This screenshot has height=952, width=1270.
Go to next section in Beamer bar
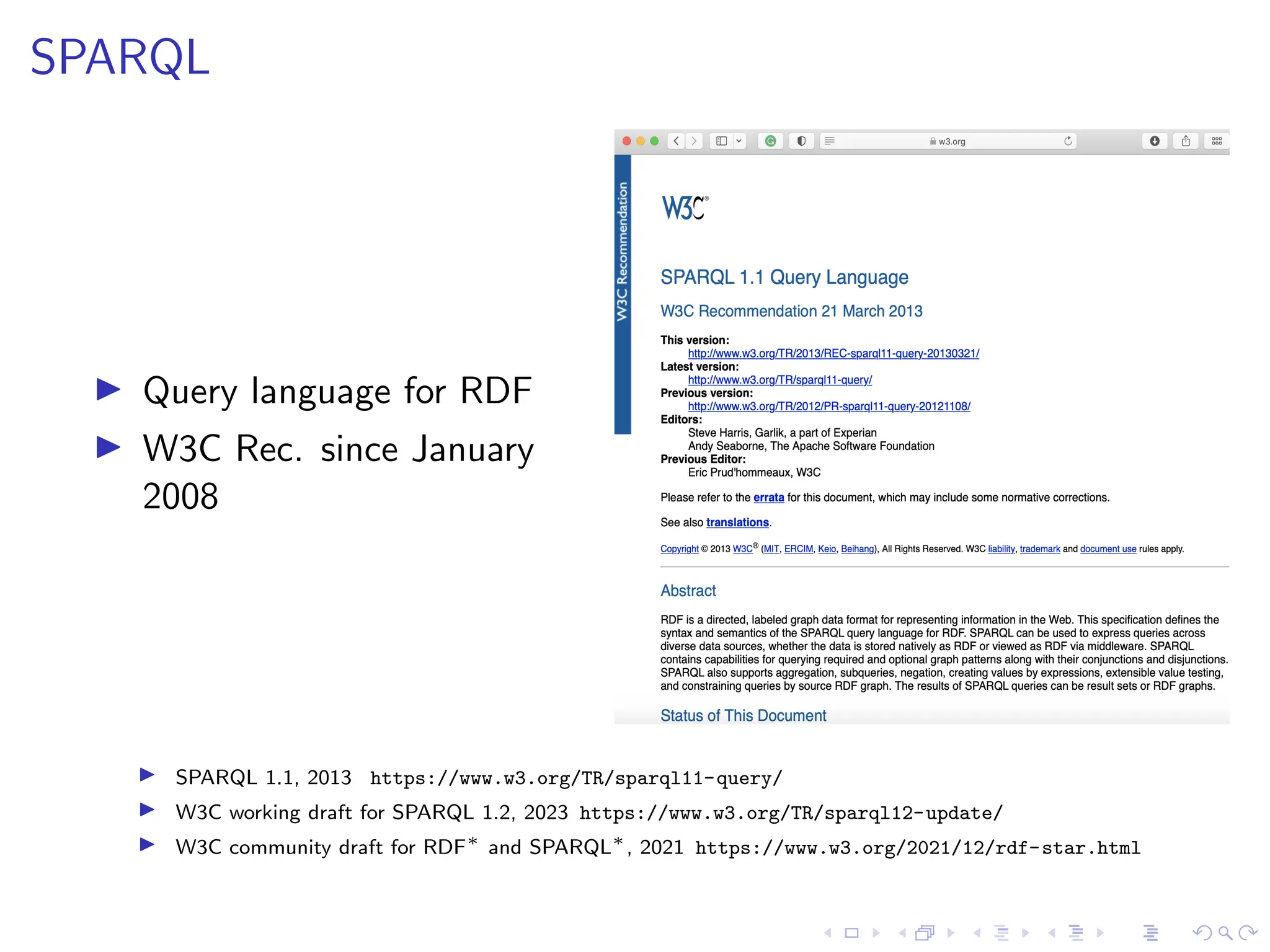coord(1100,933)
